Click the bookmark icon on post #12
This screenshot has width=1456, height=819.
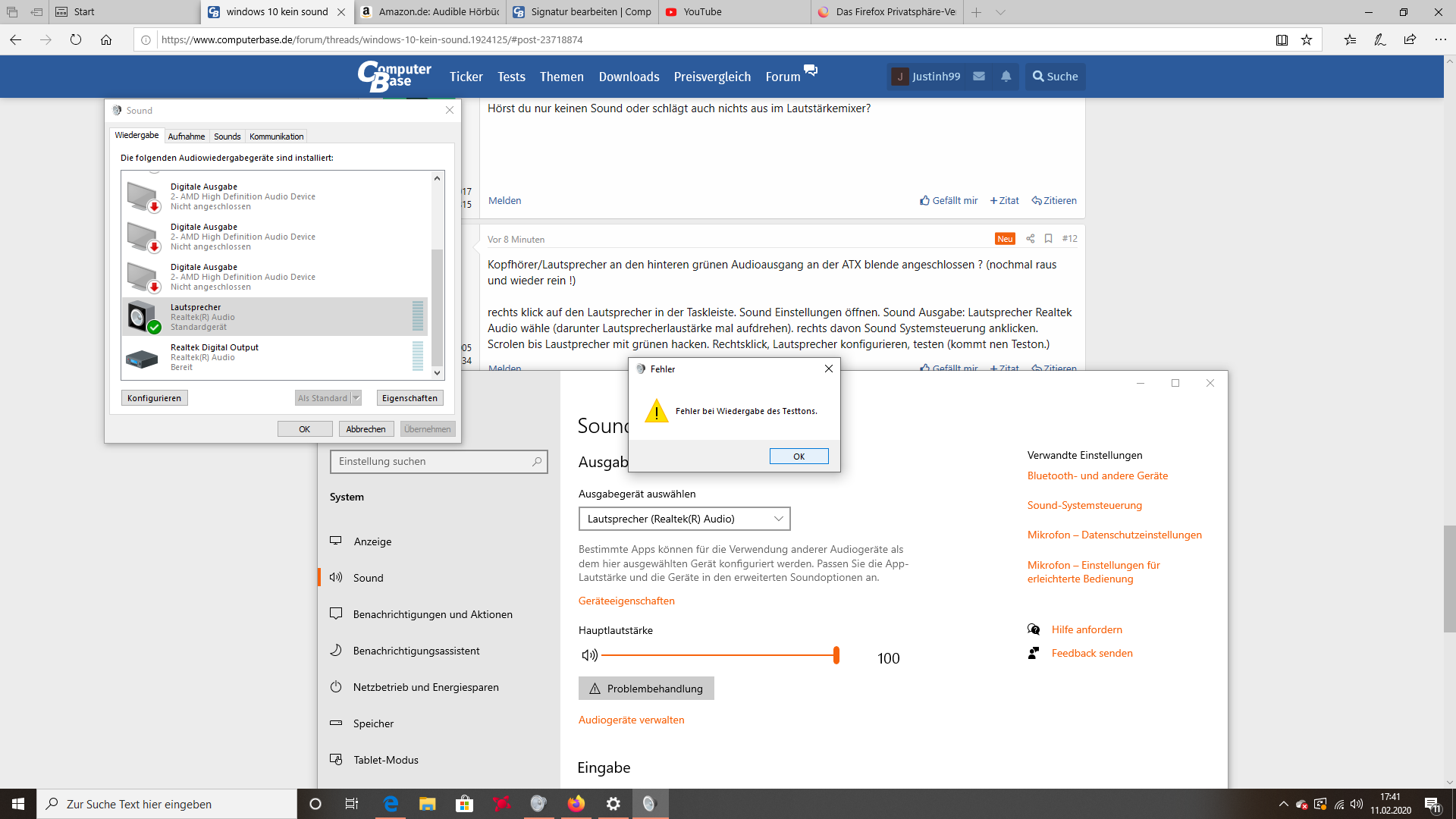click(x=1048, y=239)
